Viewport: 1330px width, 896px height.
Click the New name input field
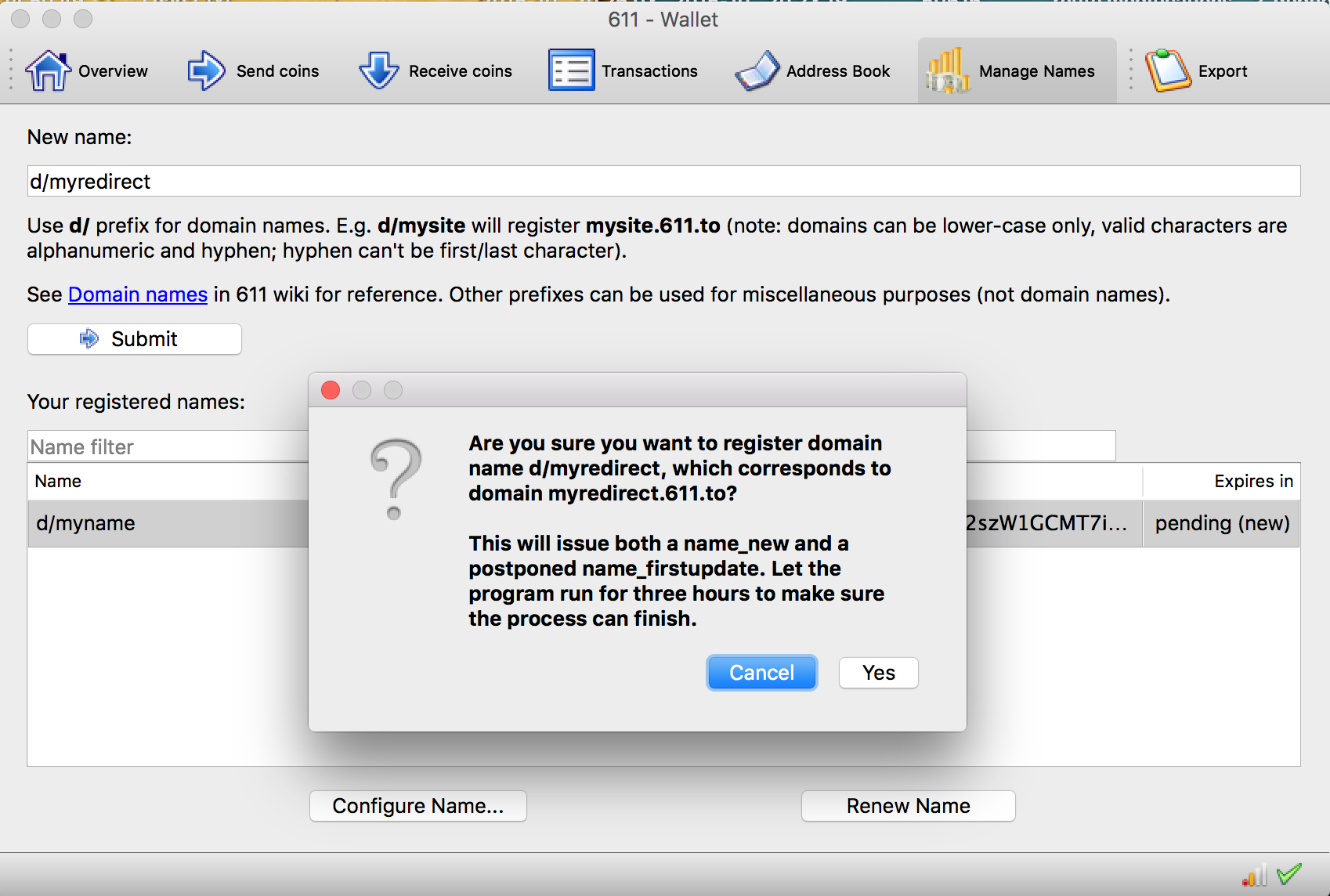pyautogui.click(x=663, y=182)
